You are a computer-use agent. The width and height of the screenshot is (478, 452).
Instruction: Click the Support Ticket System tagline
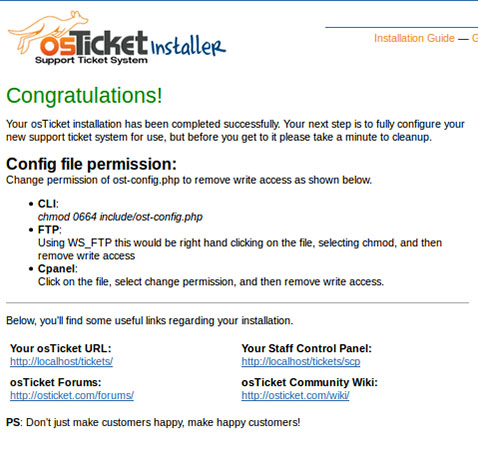(91, 60)
